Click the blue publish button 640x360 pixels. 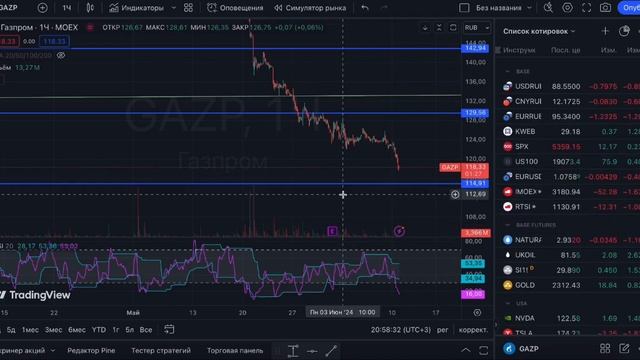629,8
